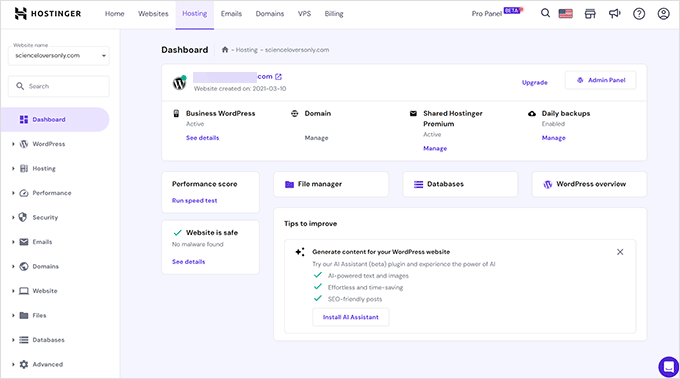
Task: Expand the Performance sidebar section arrow
Action: pos(13,193)
